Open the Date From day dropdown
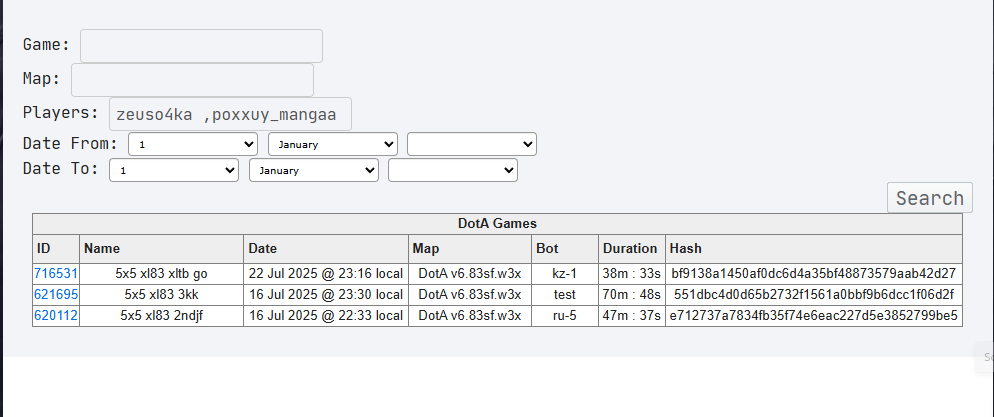 tap(193, 144)
